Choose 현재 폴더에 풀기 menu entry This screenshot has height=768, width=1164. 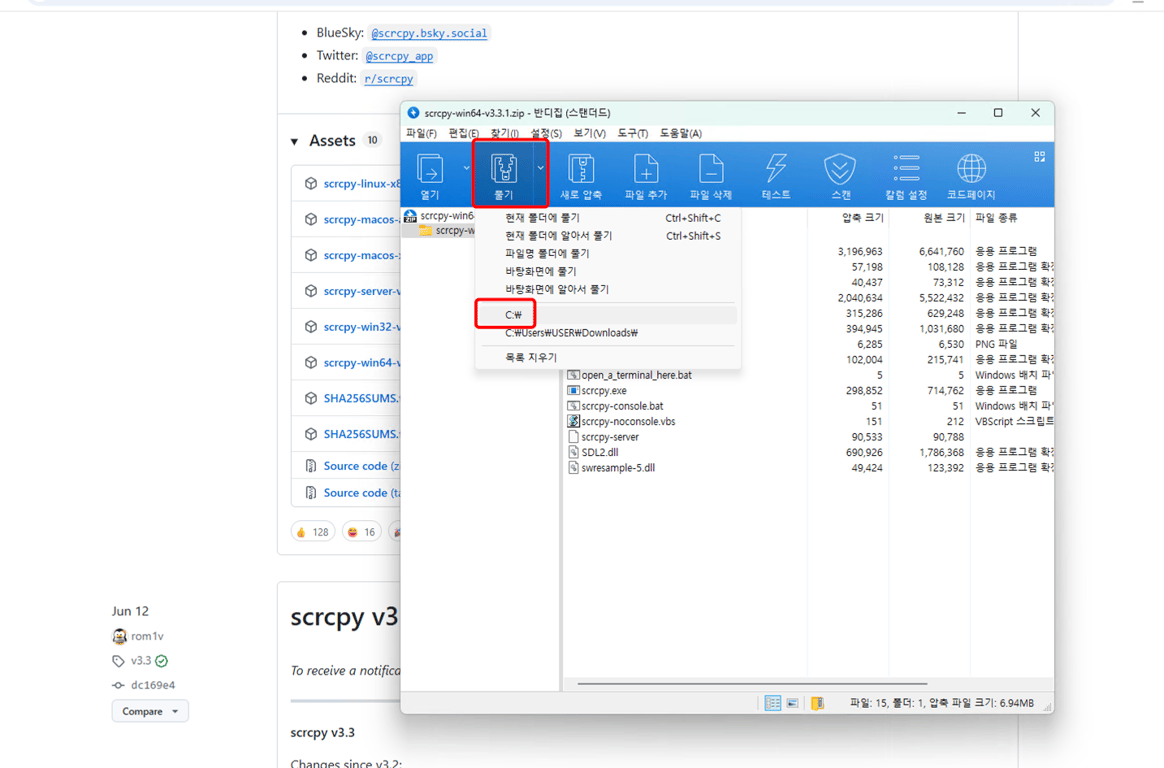tap(608, 218)
